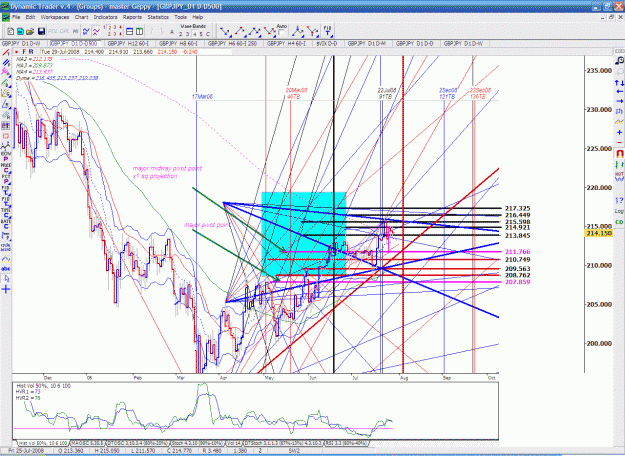Click the Wave Bands A button
The height and width of the screenshot is (456, 625).
tap(172, 32)
